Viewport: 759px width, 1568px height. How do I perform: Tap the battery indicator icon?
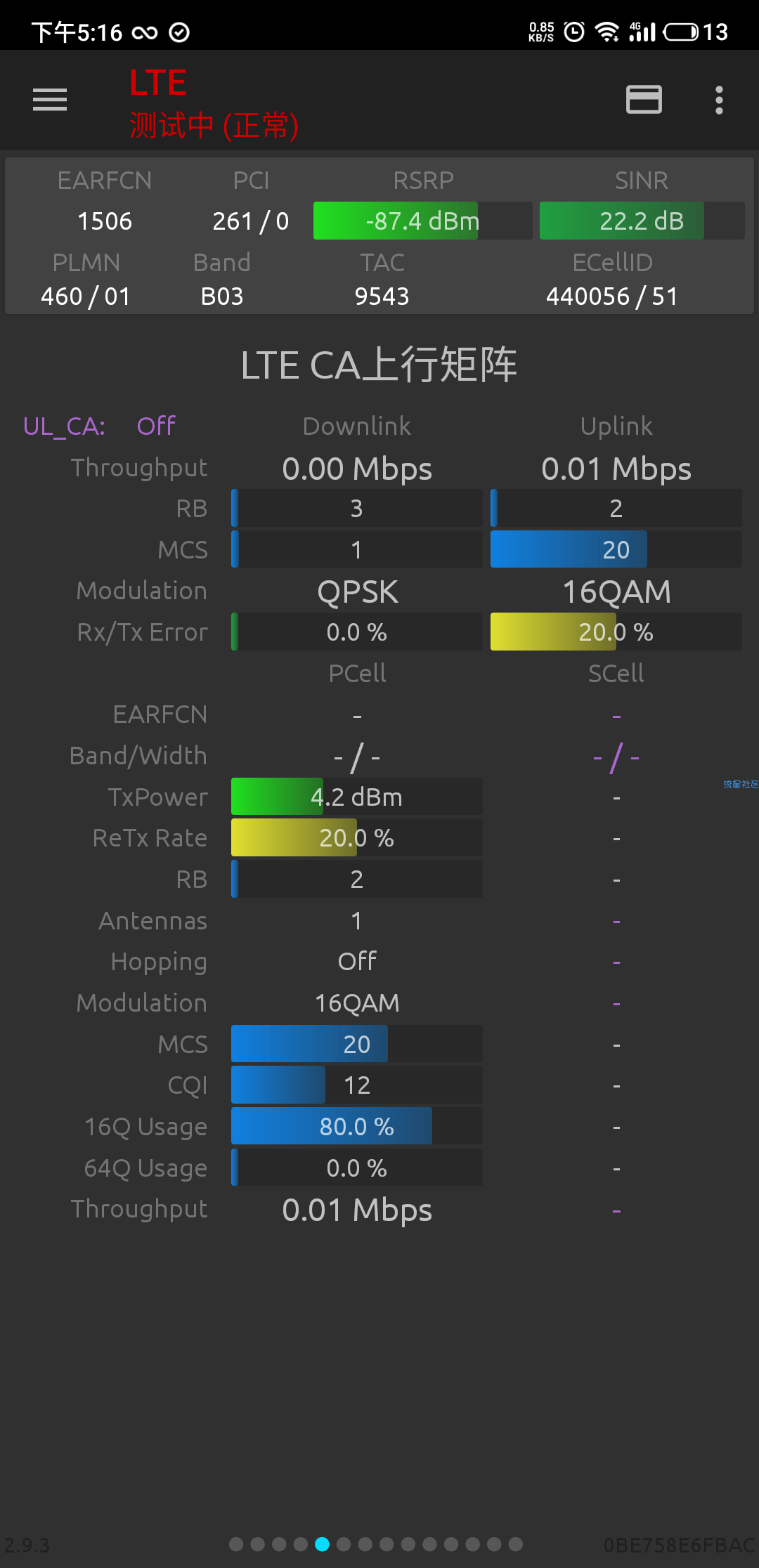point(681,32)
